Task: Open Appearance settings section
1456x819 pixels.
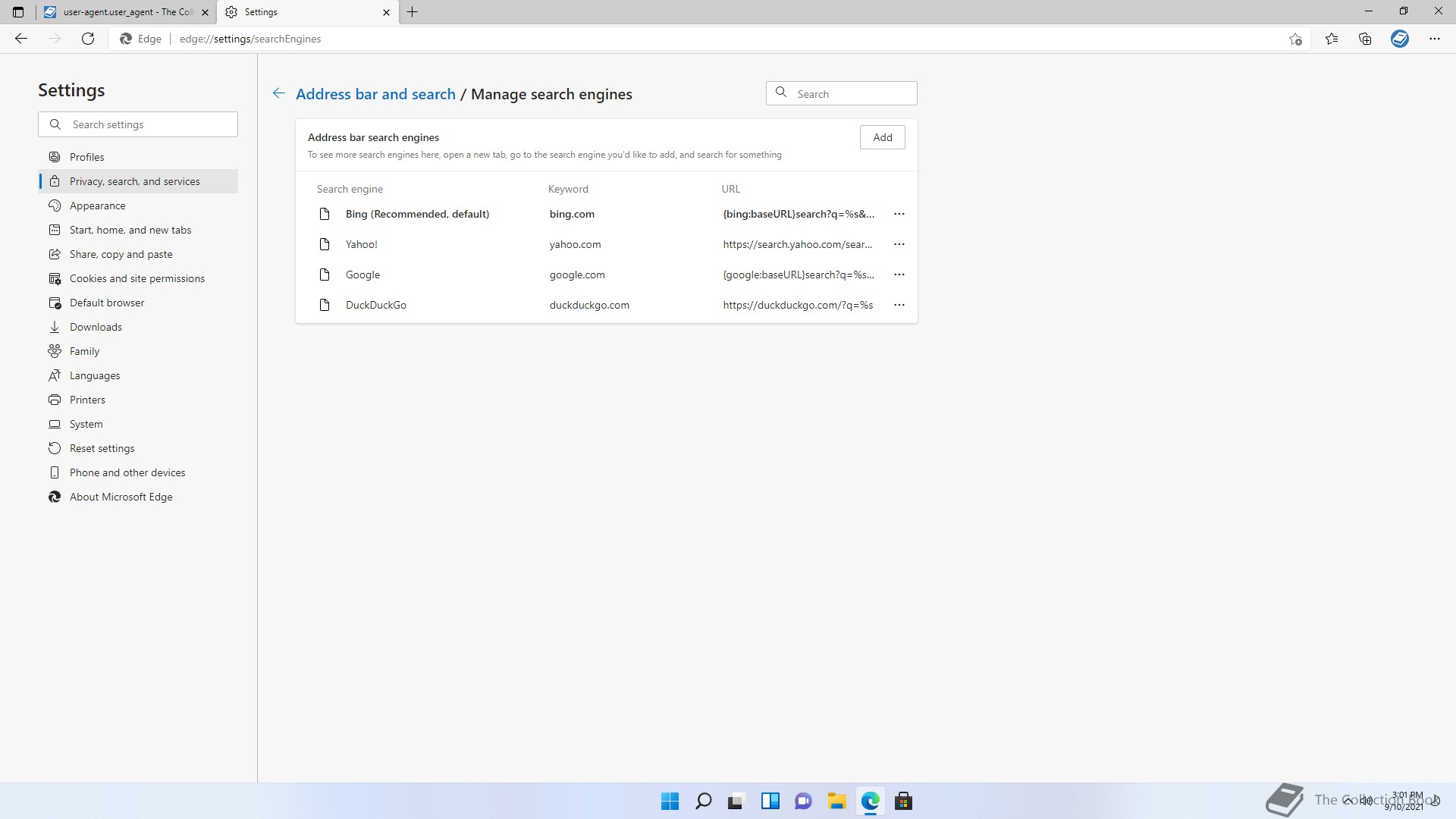Action: (138, 206)
